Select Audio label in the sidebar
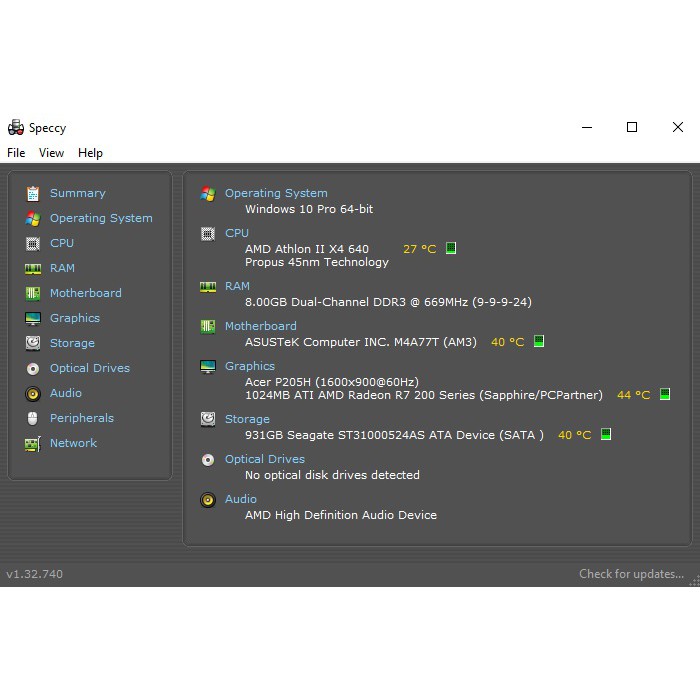 point(66,393)
